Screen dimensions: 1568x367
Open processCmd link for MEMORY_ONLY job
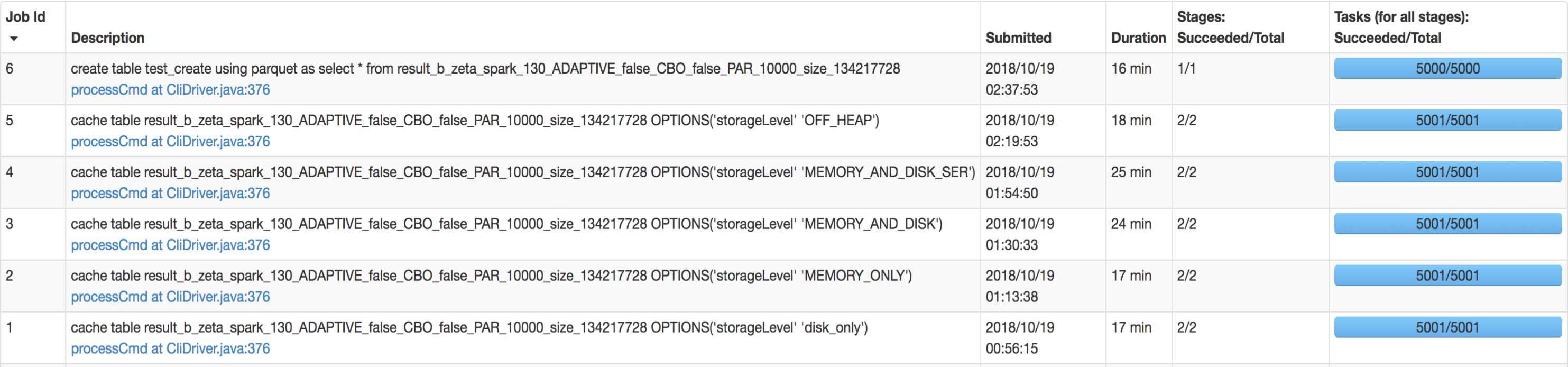coord(170,296)
